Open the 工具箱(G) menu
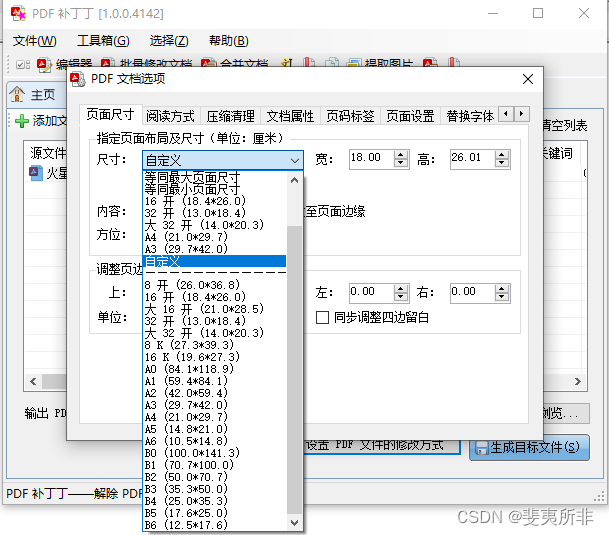 [103, 41]
